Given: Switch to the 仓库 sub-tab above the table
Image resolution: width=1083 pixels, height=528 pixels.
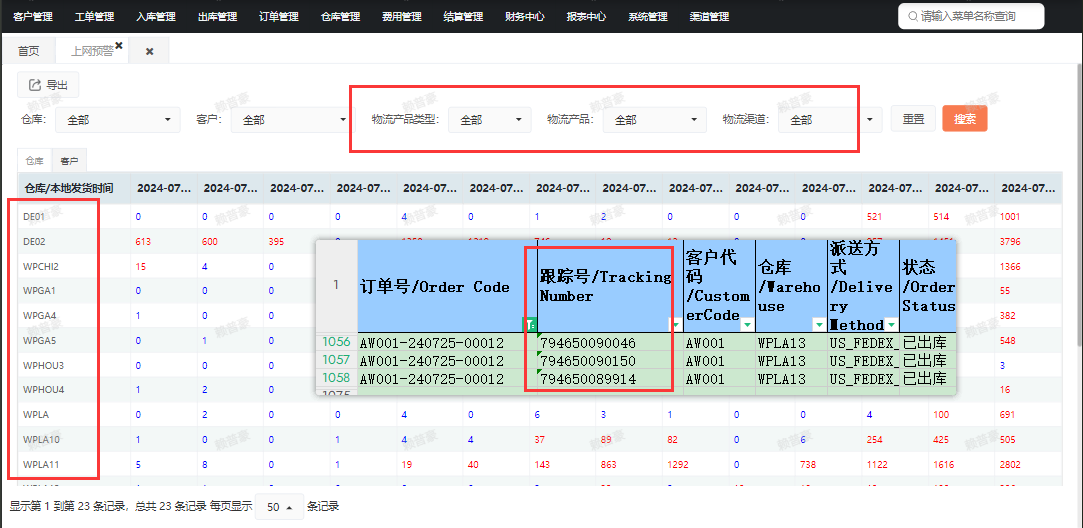Looking at the screenshot, I should (x=35, y=161).
